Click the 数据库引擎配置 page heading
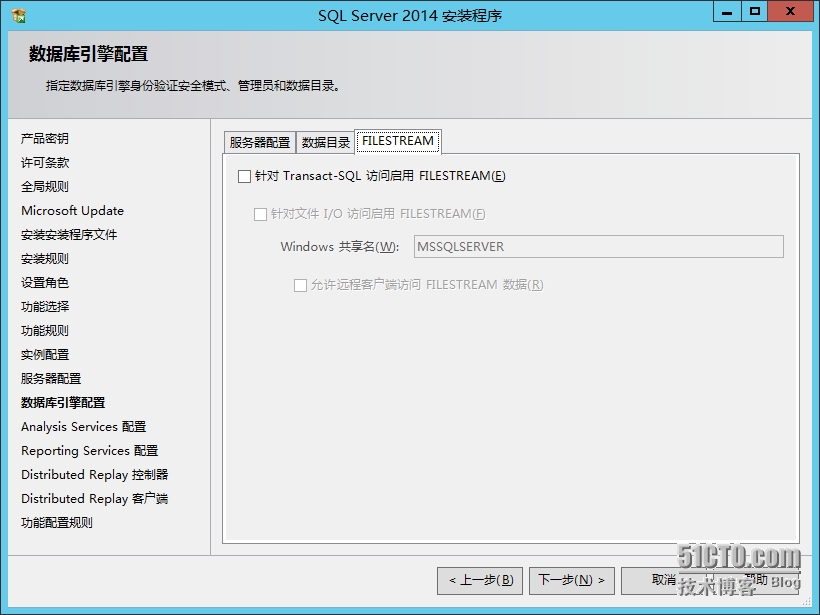Viewport: 820px width, 615px height. pos(88,54)
